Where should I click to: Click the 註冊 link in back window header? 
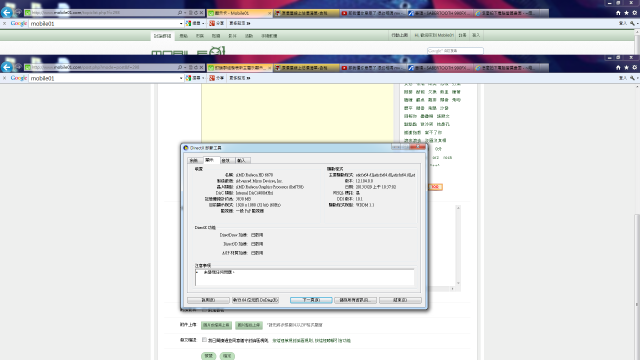pos(462,36)
